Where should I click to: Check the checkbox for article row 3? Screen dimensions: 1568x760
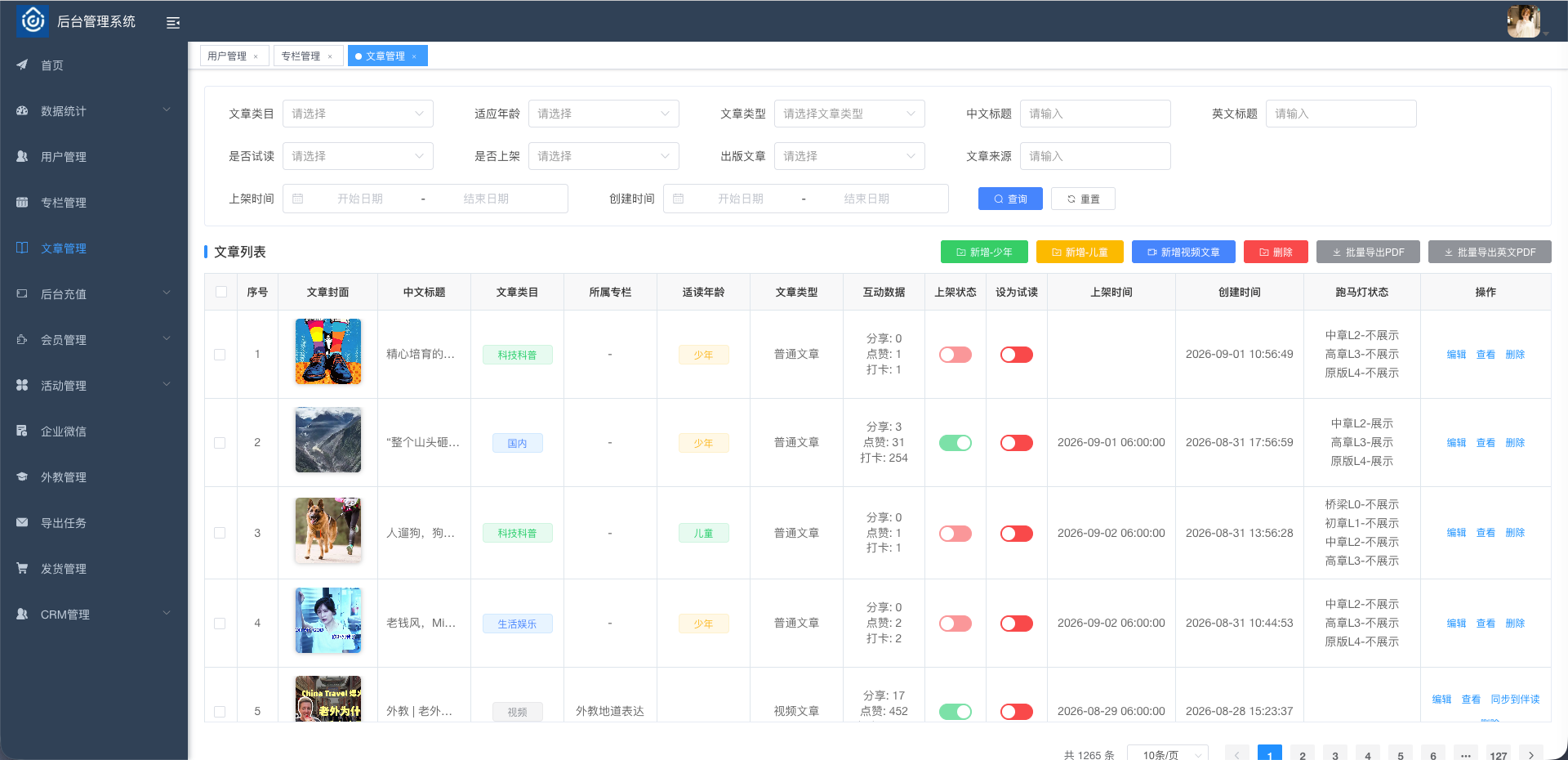(x=220, y=533)
